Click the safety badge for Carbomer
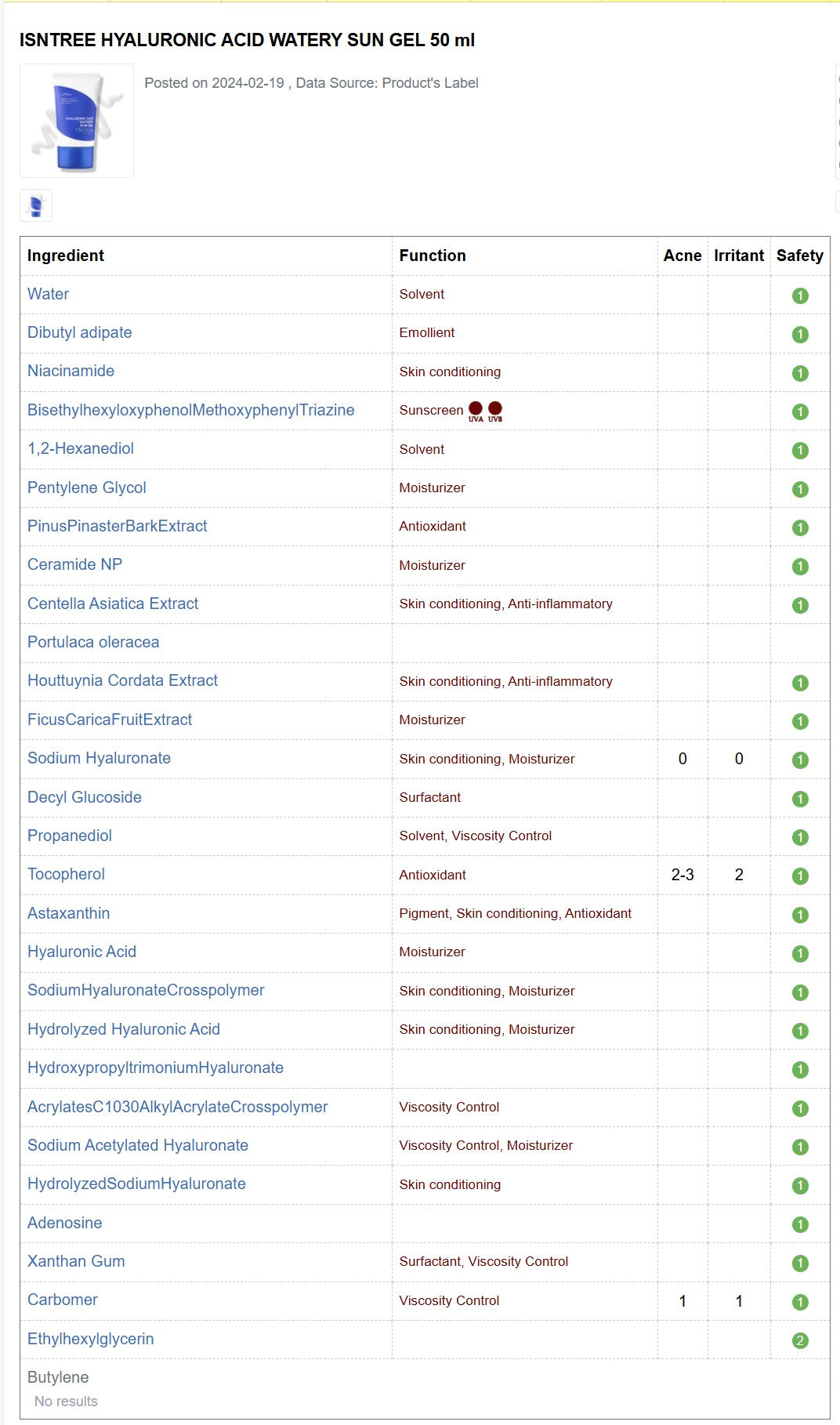This screenshot has height=1425, width=840. click(x=800, y=1302)
